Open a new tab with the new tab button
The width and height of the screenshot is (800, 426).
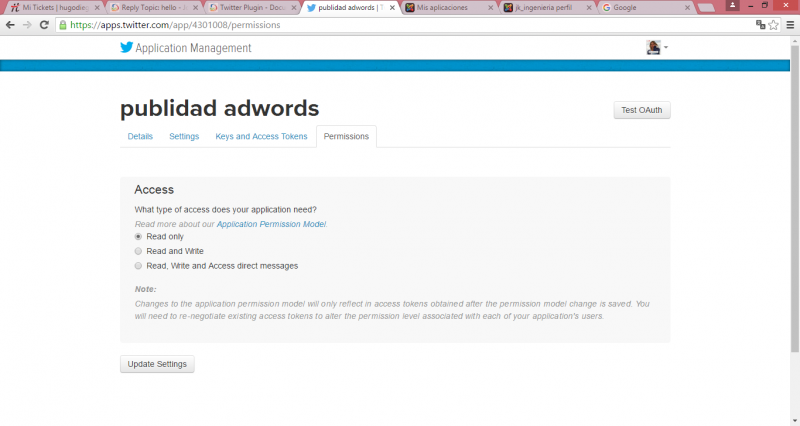tap(706, 8)
